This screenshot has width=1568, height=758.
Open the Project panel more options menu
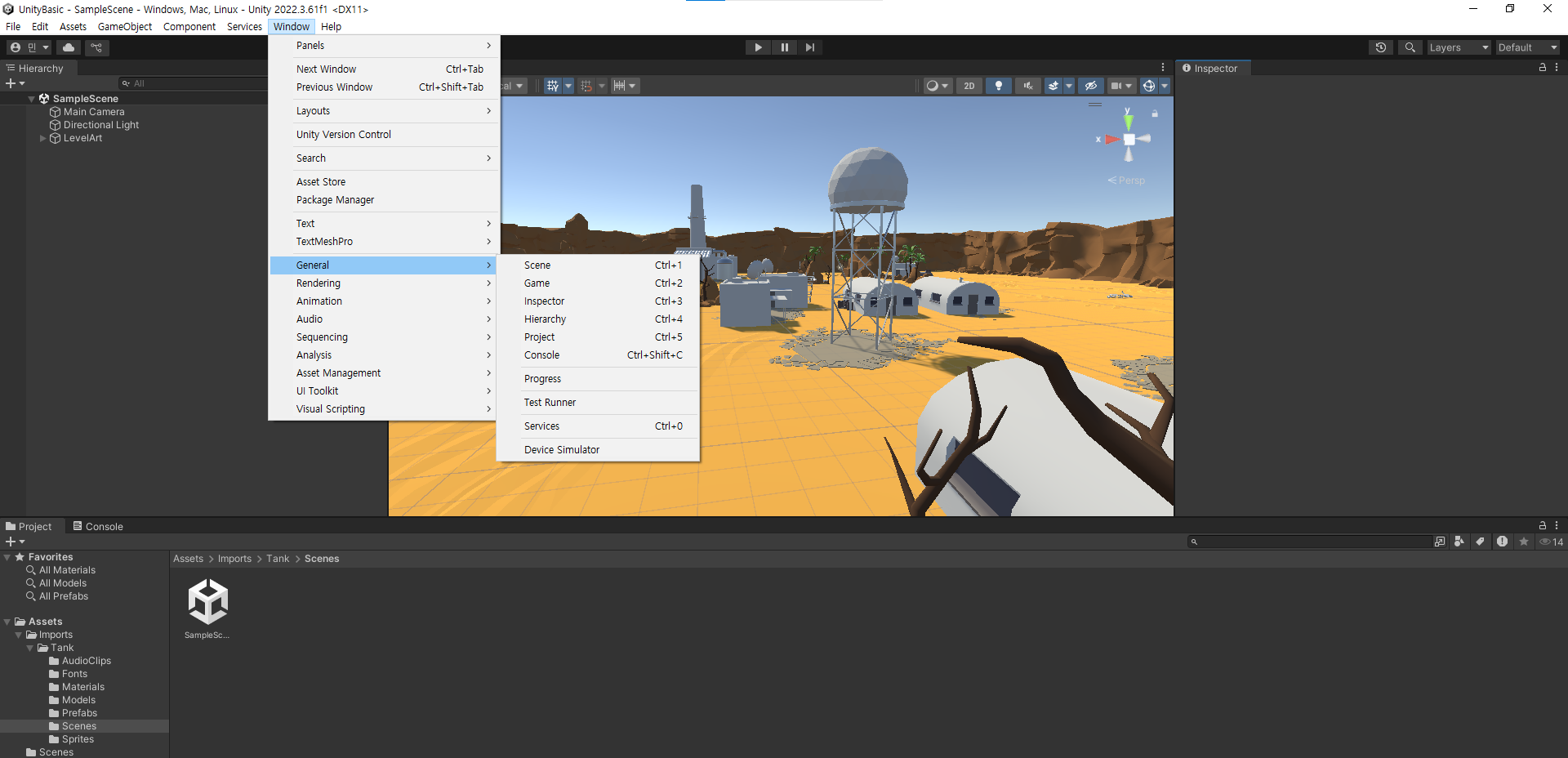pyautogui.click(x=1557, y=526)
